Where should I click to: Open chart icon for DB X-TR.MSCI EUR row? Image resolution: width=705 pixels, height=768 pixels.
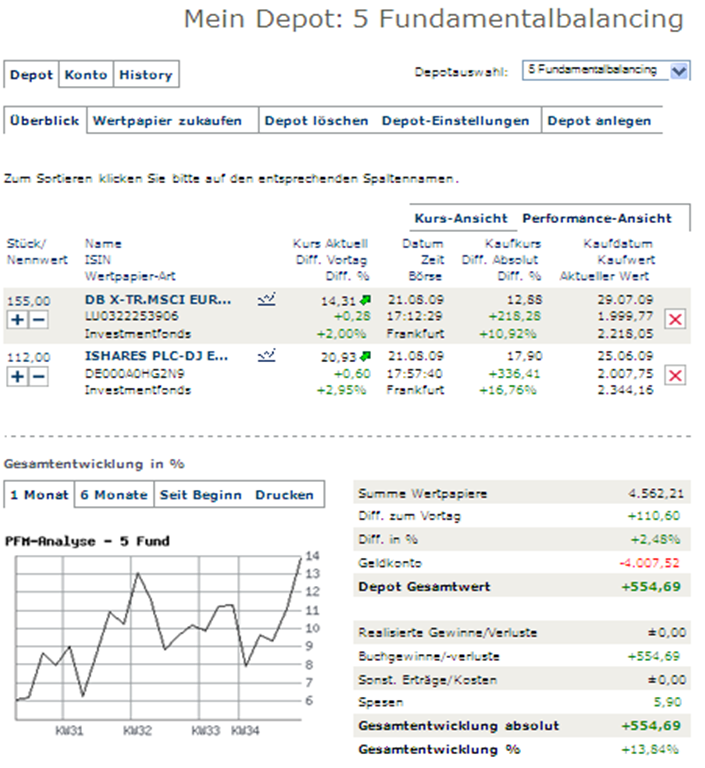pyautogui.click(x=267, y=299)
